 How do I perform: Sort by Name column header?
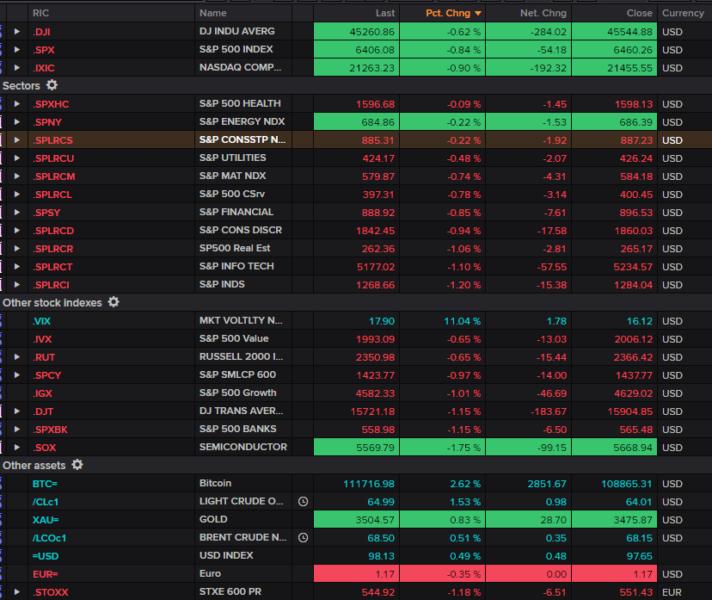point(213,13)
